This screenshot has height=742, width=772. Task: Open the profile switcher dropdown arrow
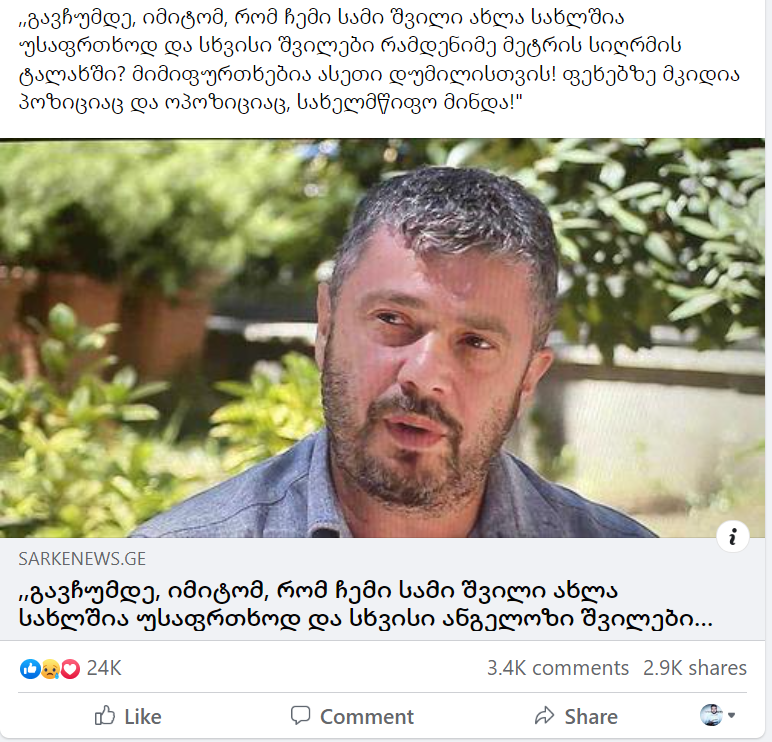[x=731, y=715]
